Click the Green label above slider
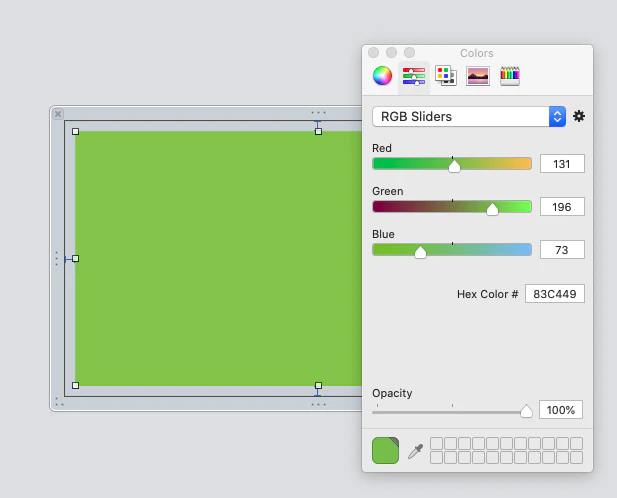 pyautogui.click(x=388, y=191)
